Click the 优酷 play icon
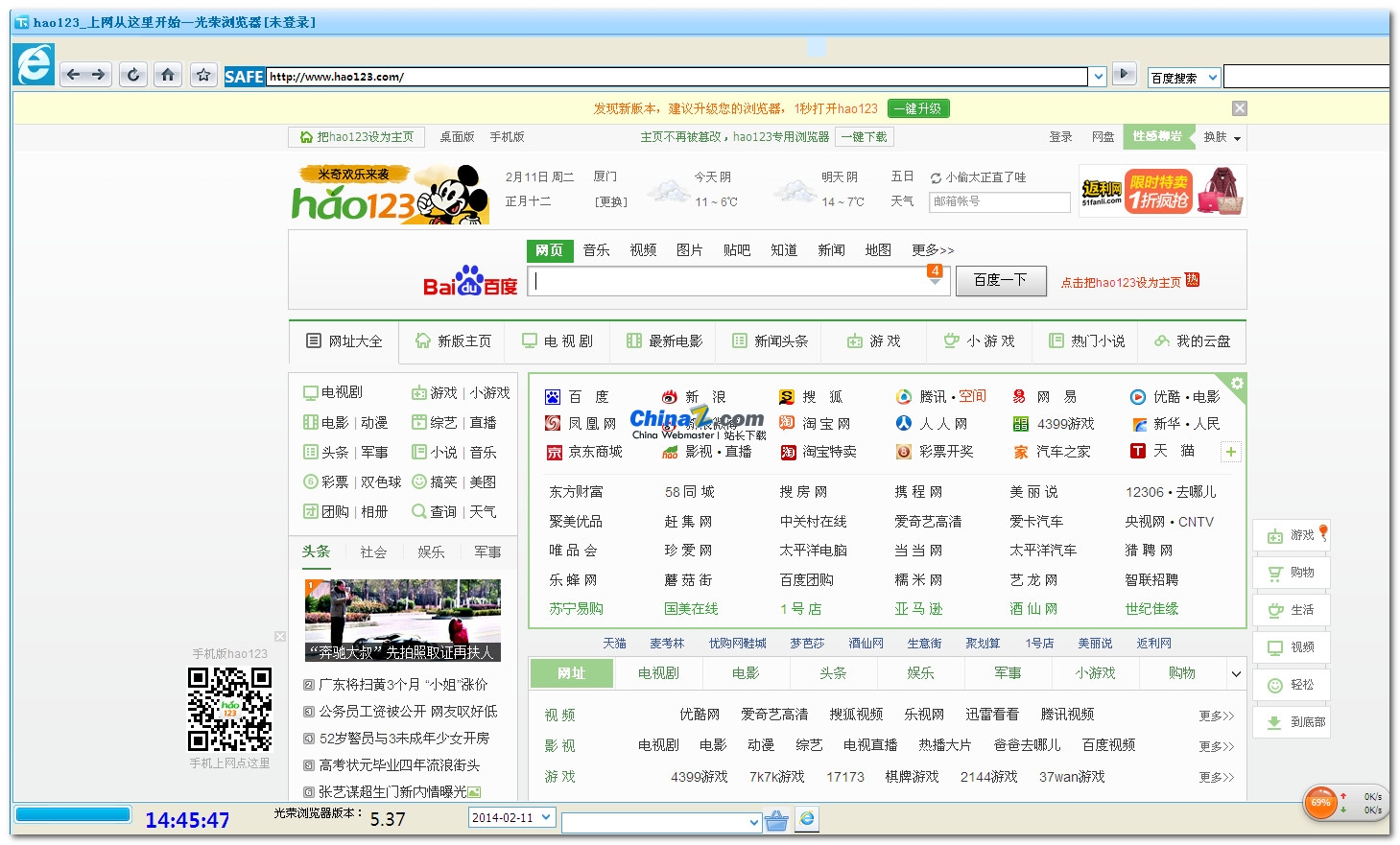Image resolution: width=1400 pixels, height=845 pixels. click(x=1138, y=397)
